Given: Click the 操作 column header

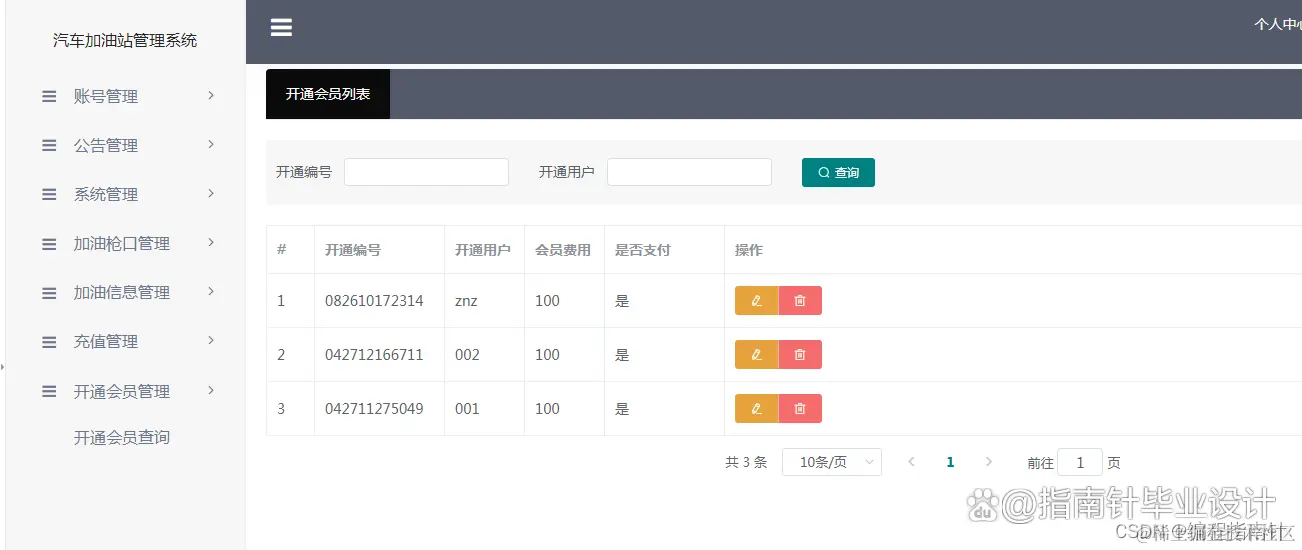Looking at the screenshot, I should point(749,250).
